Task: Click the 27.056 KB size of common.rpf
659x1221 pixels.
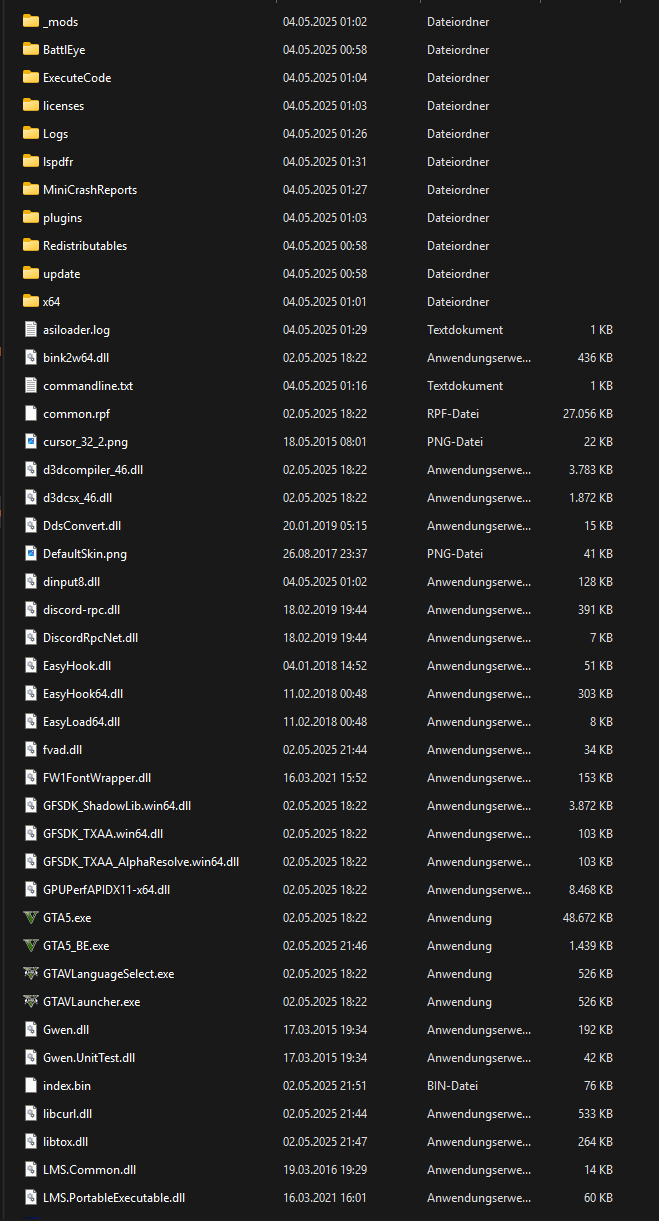Action: (x=589, y=413)
